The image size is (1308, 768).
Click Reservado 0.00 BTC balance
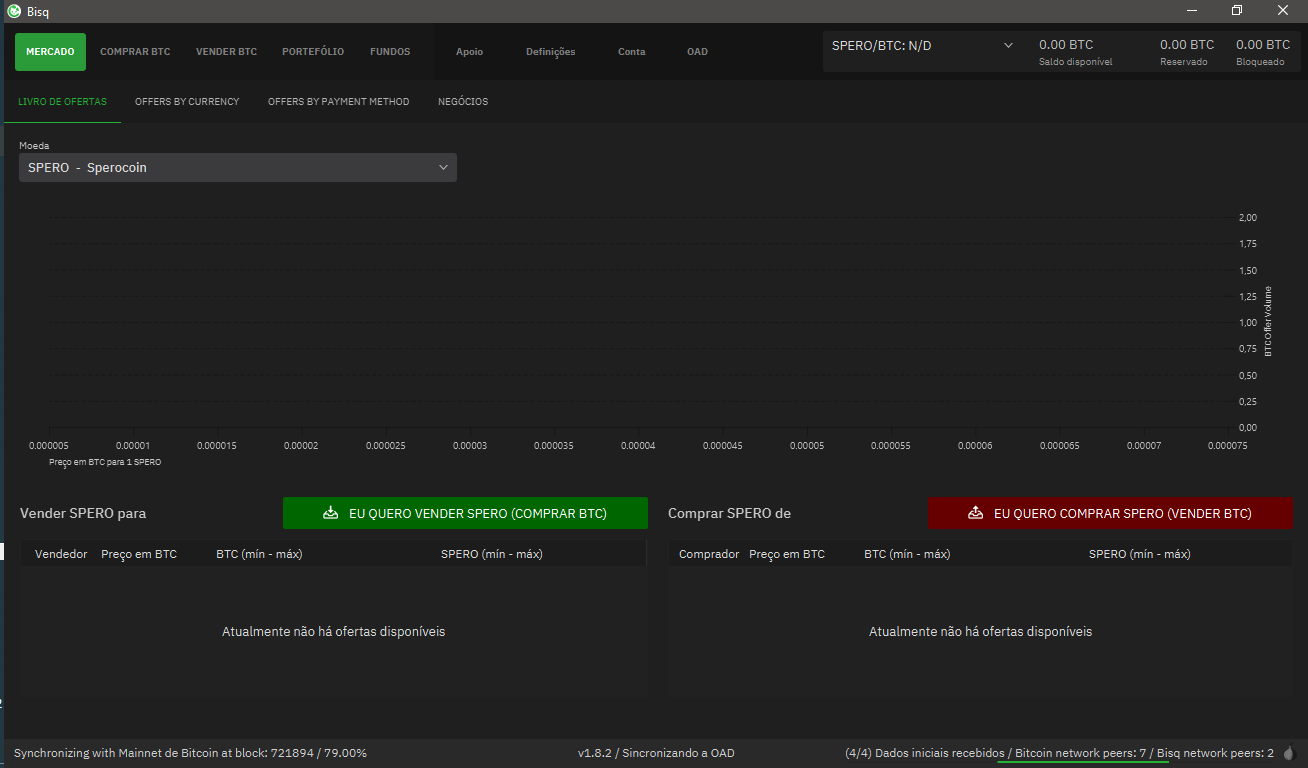(1187, 52)
